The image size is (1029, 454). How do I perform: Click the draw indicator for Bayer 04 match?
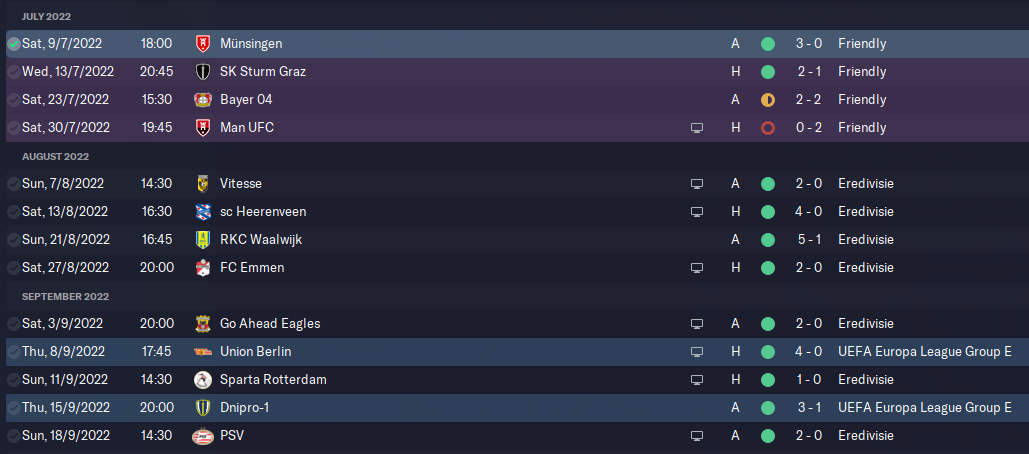click(x=768, y=100)
